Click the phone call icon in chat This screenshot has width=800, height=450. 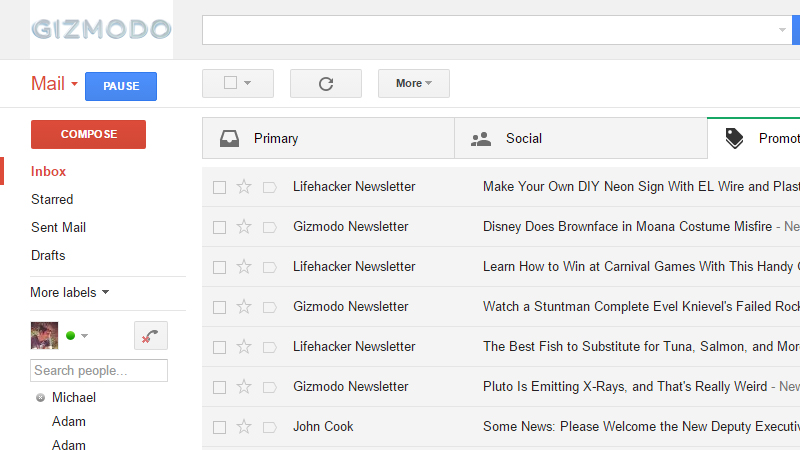tap(151, 335)
